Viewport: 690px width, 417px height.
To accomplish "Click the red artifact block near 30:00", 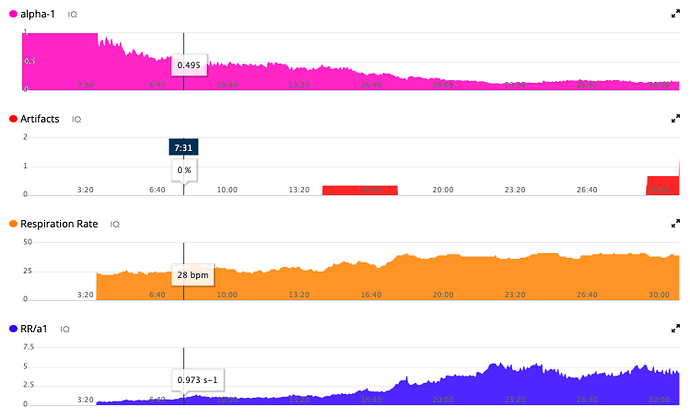I will [x=663, y=185].
